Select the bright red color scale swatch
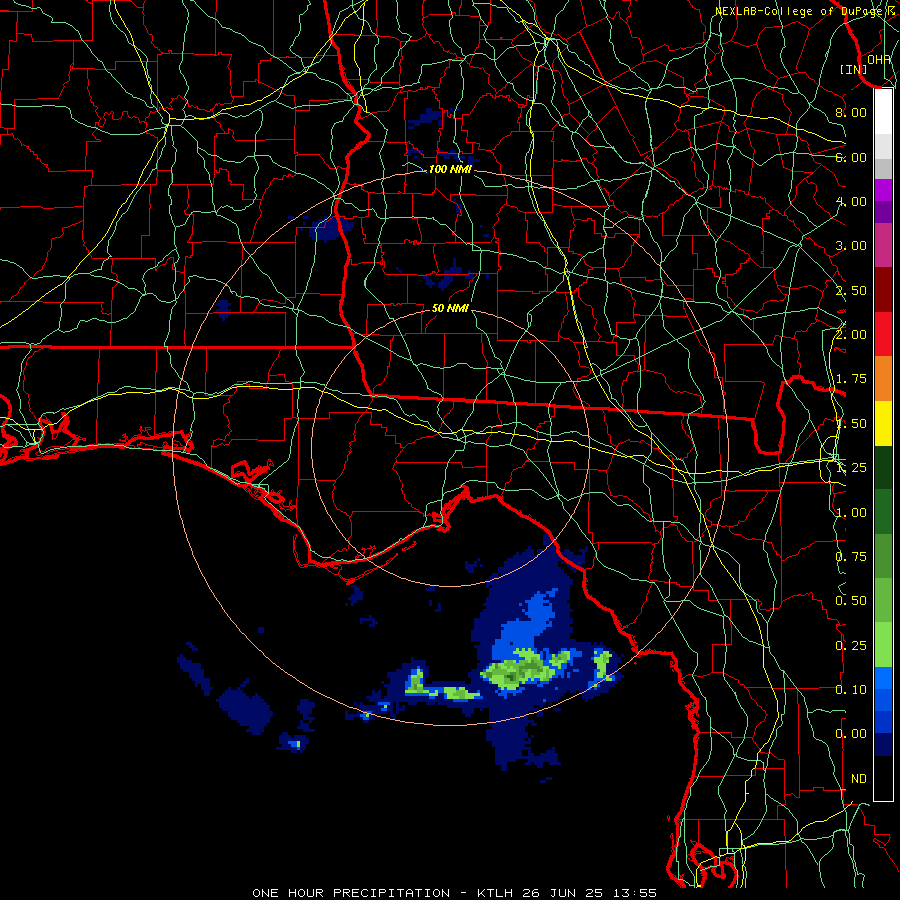900x900 pixels. 883,335
